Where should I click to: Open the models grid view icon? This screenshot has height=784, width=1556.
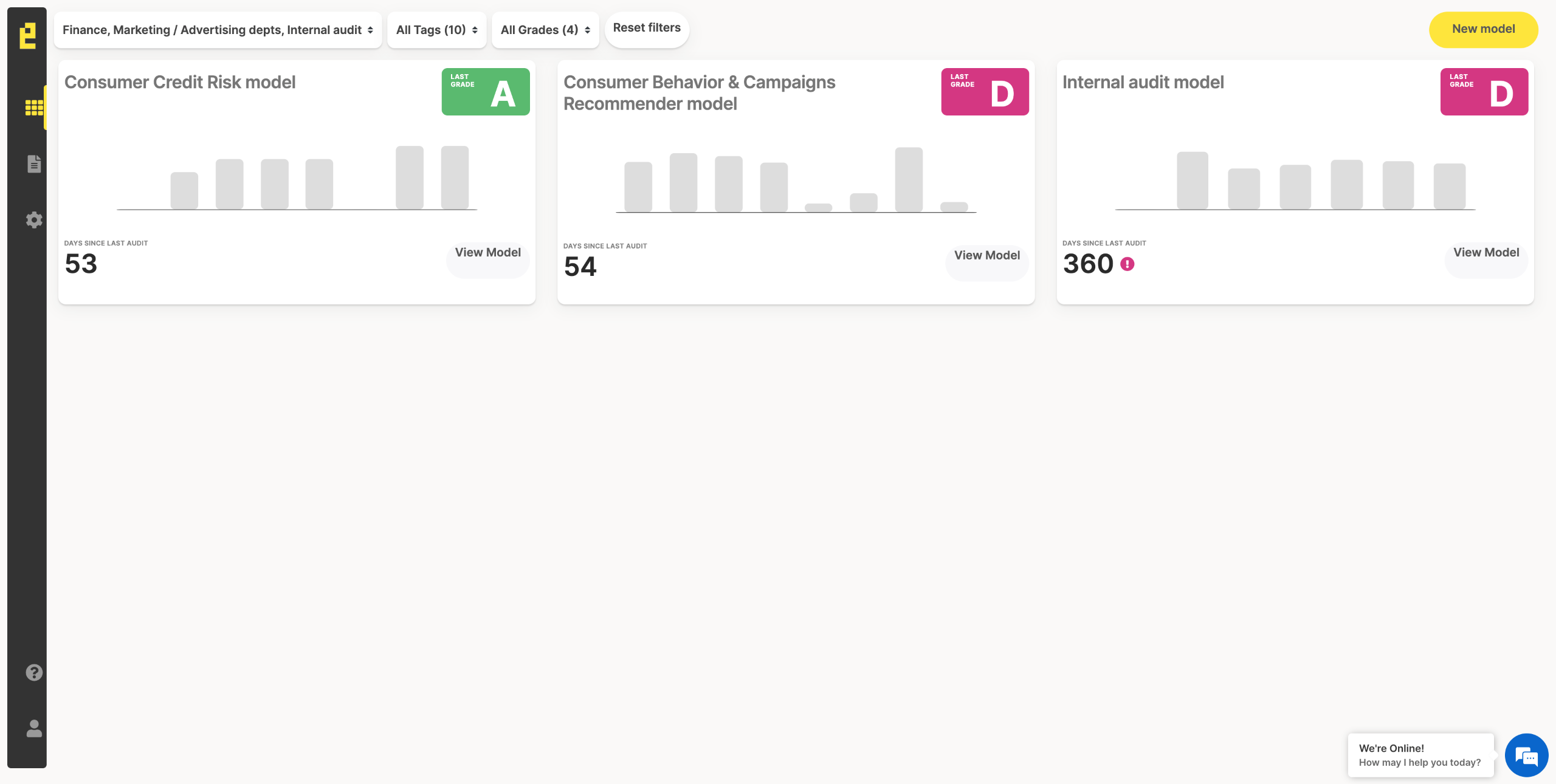(x=34, y=108)
